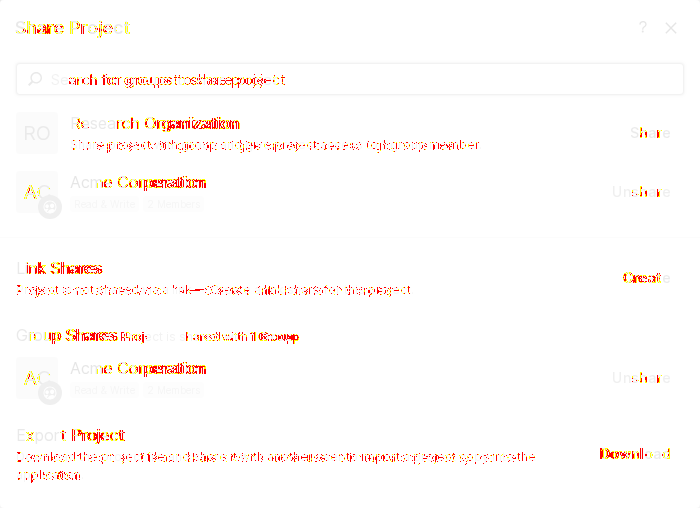Viewport: 700px width, 508px height.
Task: Select Acme Corporation in the search results
Action: (138, 183)
